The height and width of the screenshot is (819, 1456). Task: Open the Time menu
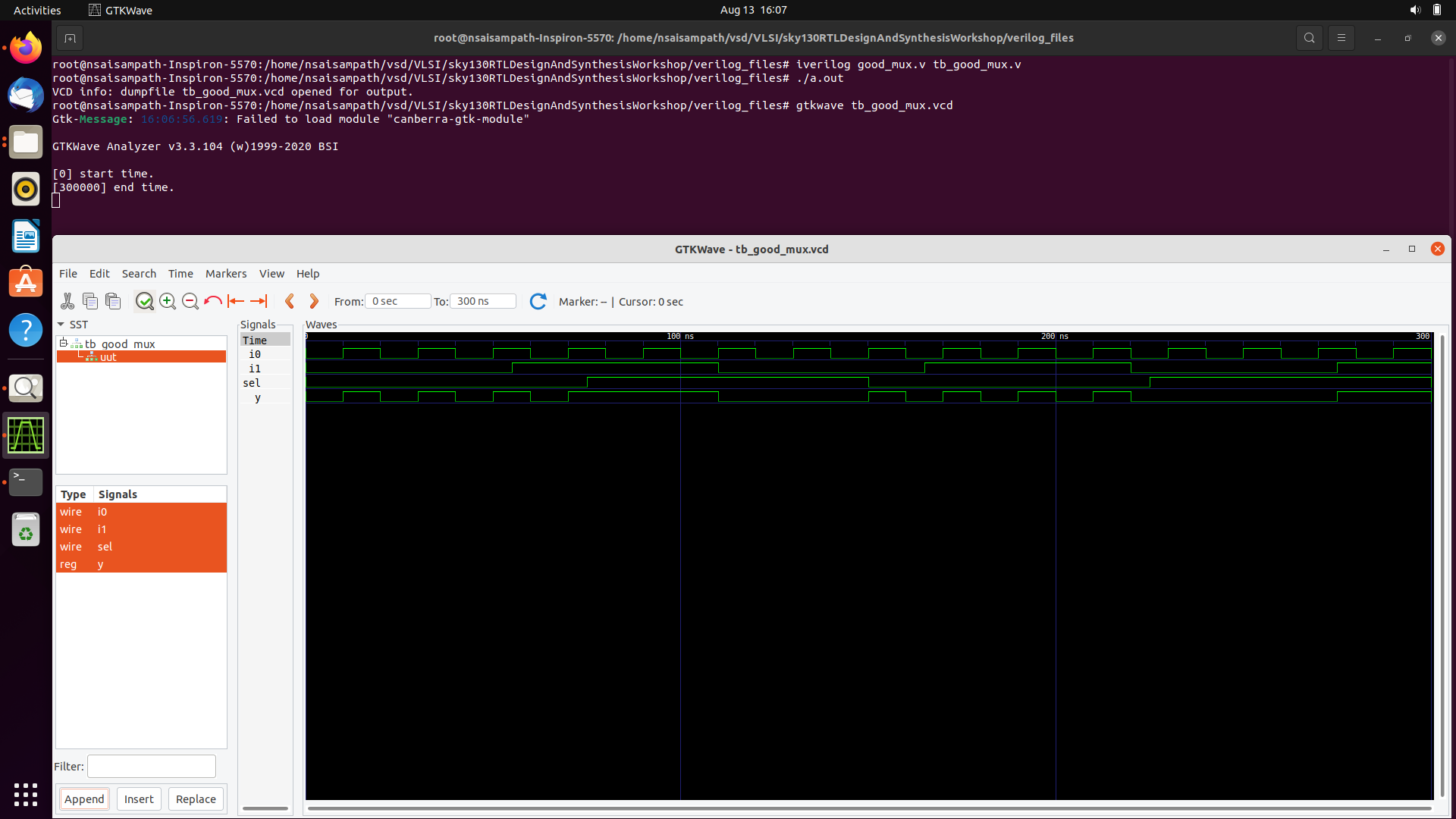coord(180,274)
